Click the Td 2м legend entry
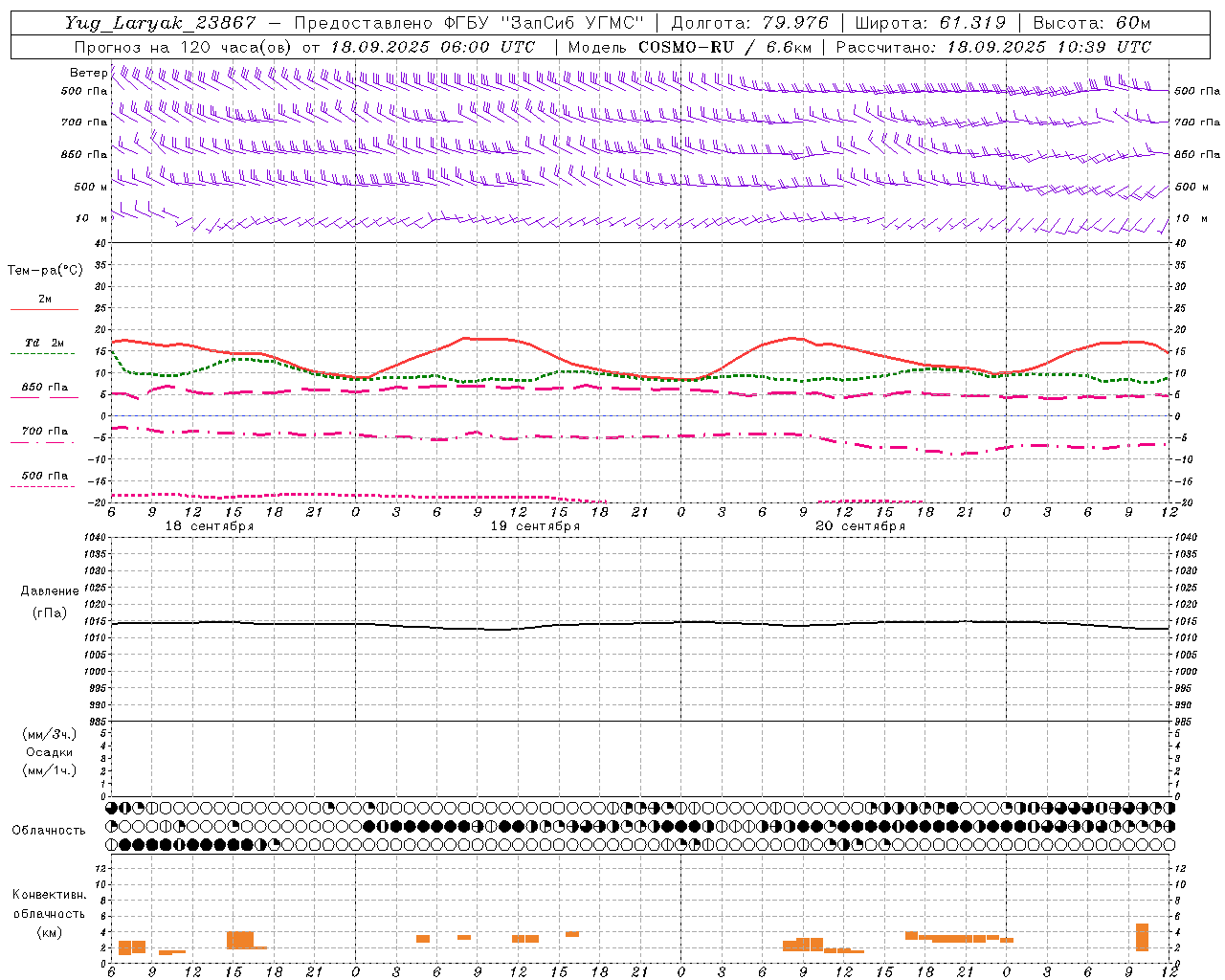 (44, 343)
